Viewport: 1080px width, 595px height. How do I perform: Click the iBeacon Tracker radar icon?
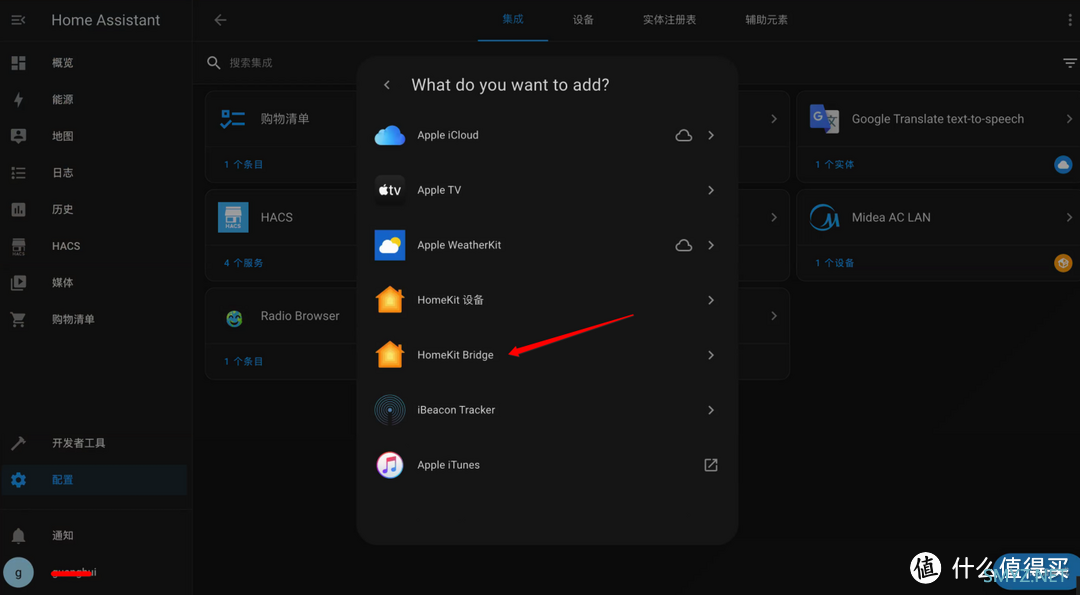[x=390, y=410]
